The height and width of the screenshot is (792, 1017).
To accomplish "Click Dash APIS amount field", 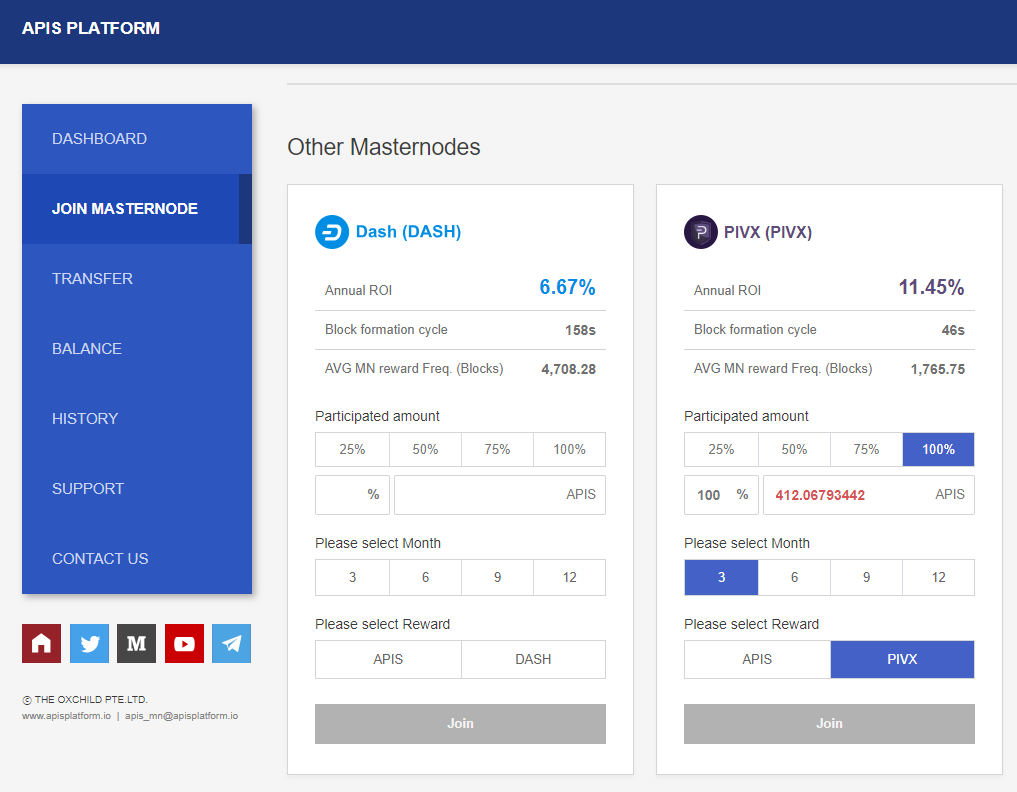I will (500, 495).
